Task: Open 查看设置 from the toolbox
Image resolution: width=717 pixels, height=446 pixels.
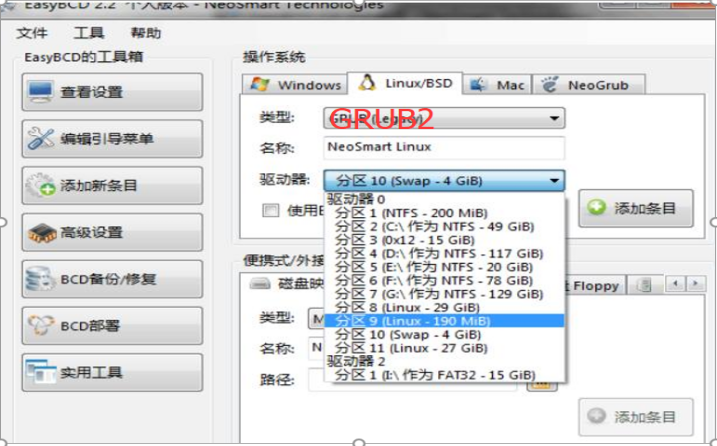Action: pyautogui.click(x=112, y=92)
